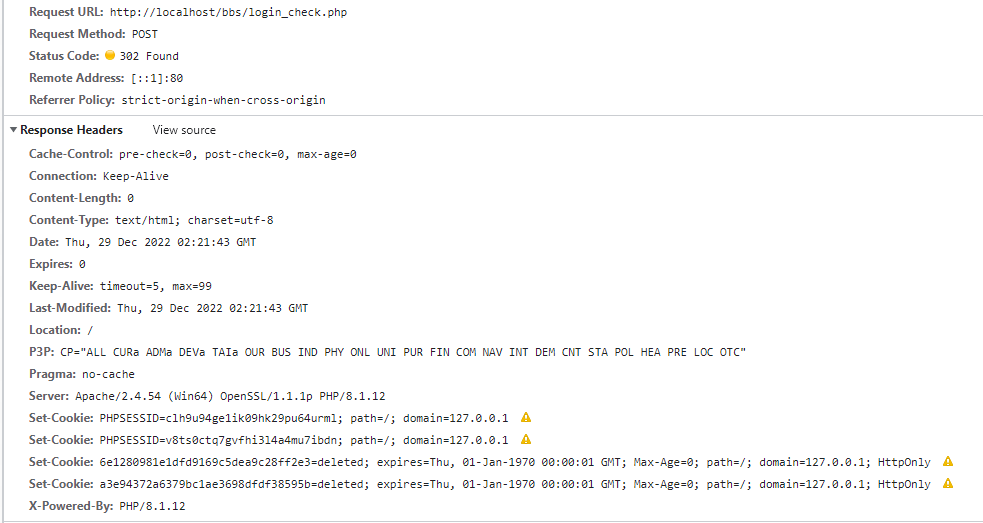Click the yellow 302 status dot
The width and height of the screenshot is (983, 523).
(110, 55)
